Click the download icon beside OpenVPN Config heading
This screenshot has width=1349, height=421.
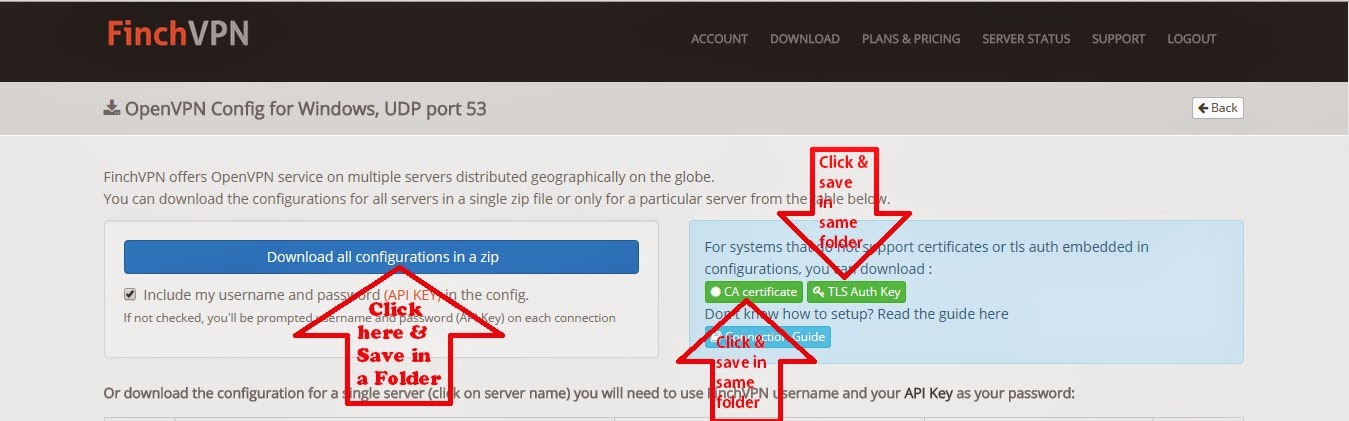pos(112,108)
